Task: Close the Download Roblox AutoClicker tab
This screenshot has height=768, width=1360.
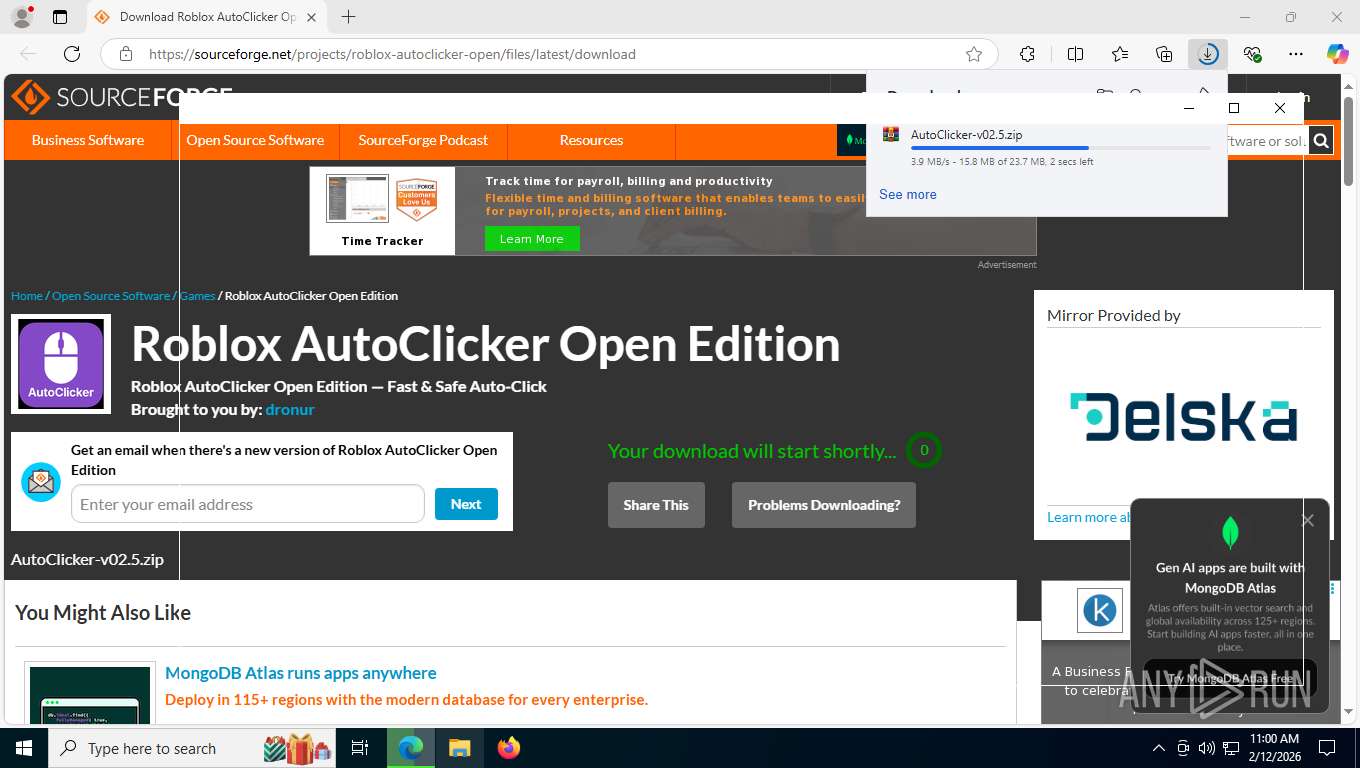Action: pyautogui.click(x=311, y=17)
